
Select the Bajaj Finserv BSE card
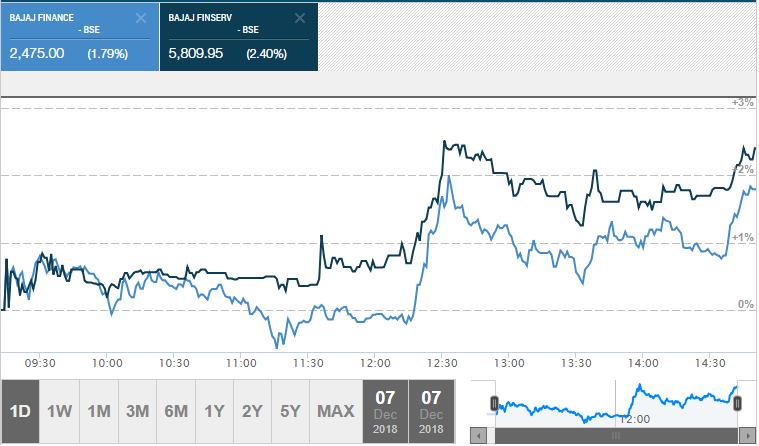pyautogui.click(x=239, y=37)
